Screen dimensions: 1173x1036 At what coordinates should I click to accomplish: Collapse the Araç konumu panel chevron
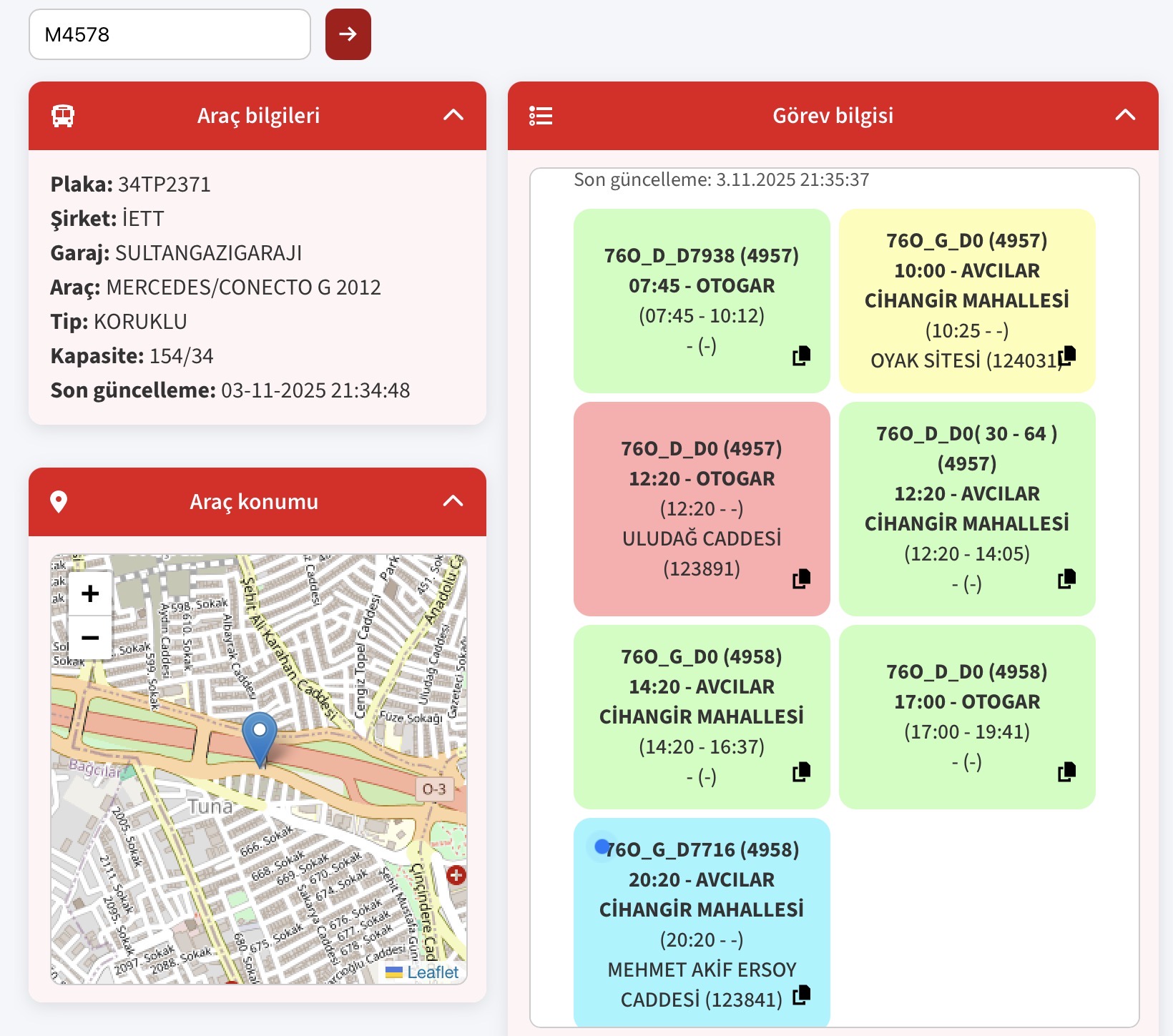point(453,501)
